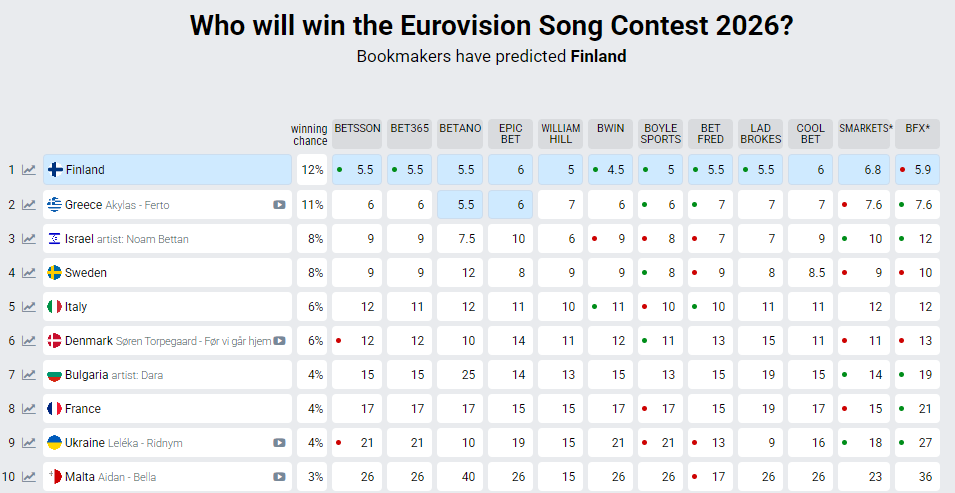The image size is (955, 493).
Task: Play the Greece Akylas Ferto video
Action: [279, 205]
